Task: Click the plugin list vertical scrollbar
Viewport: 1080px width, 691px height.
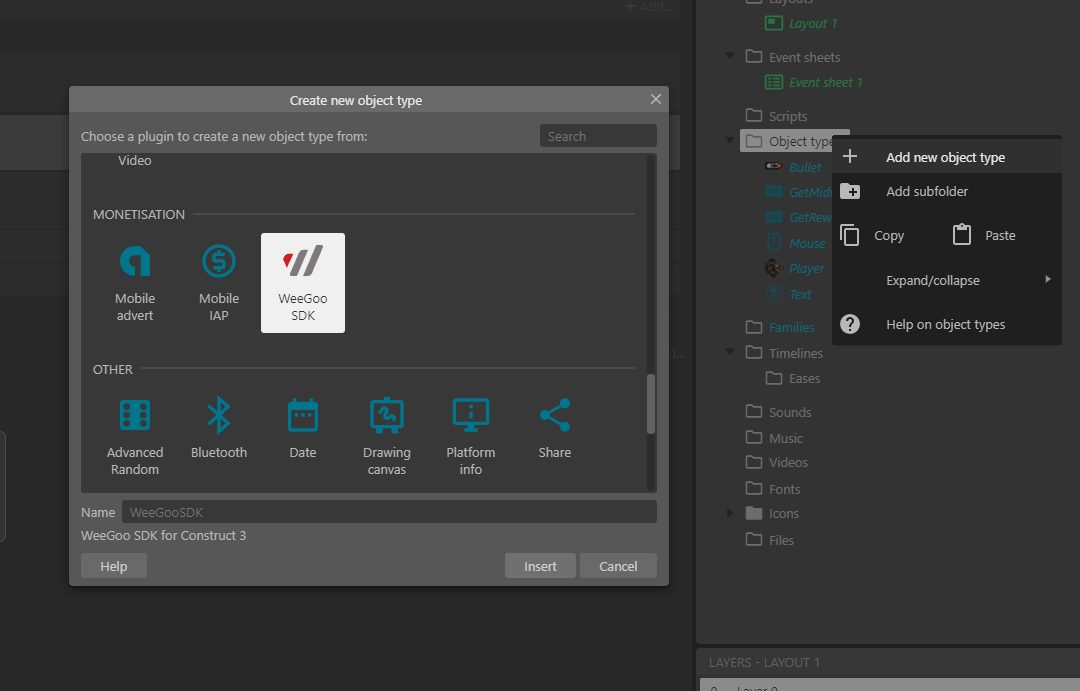Action: coord(651,404)
